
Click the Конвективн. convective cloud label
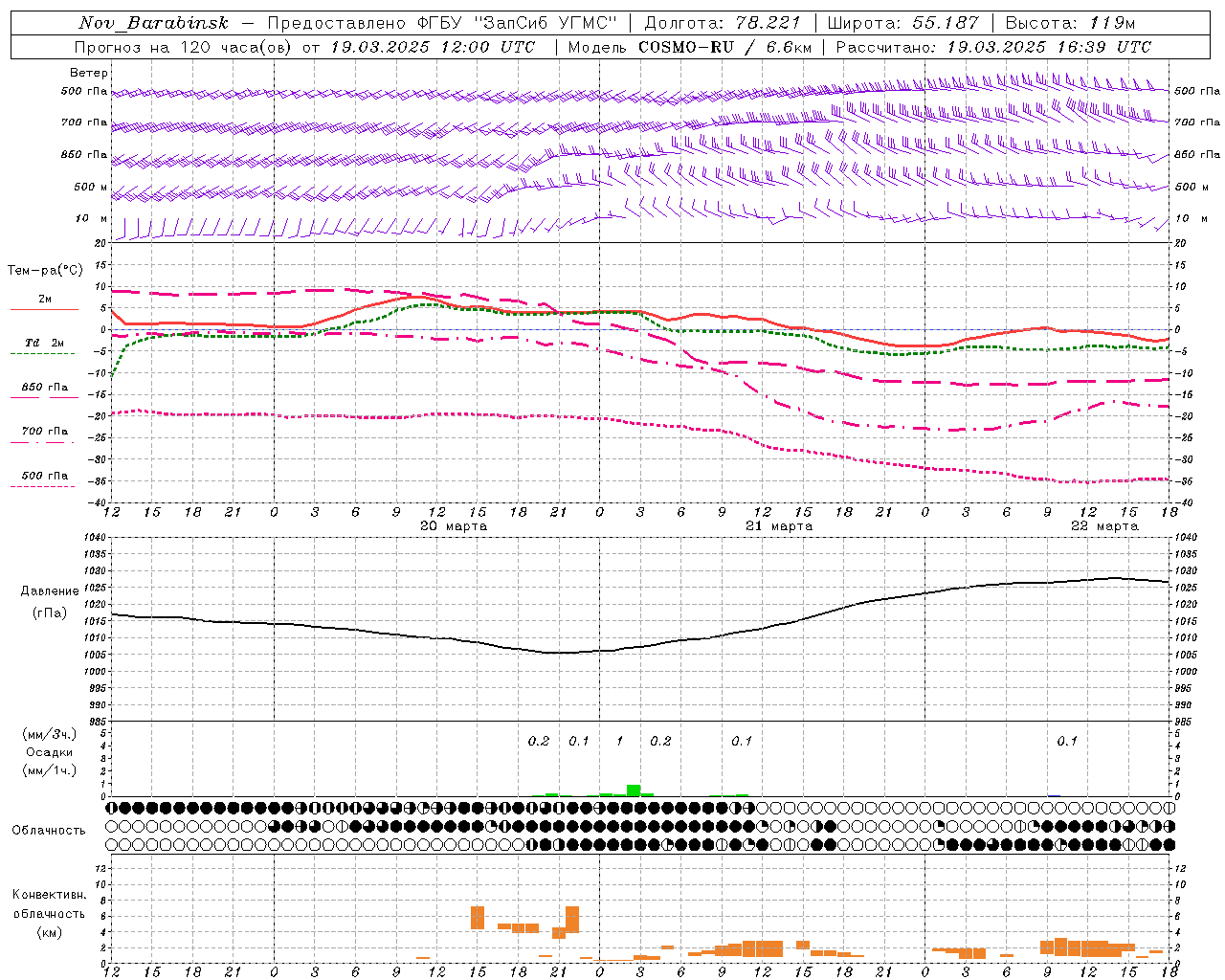coord(50,895)
